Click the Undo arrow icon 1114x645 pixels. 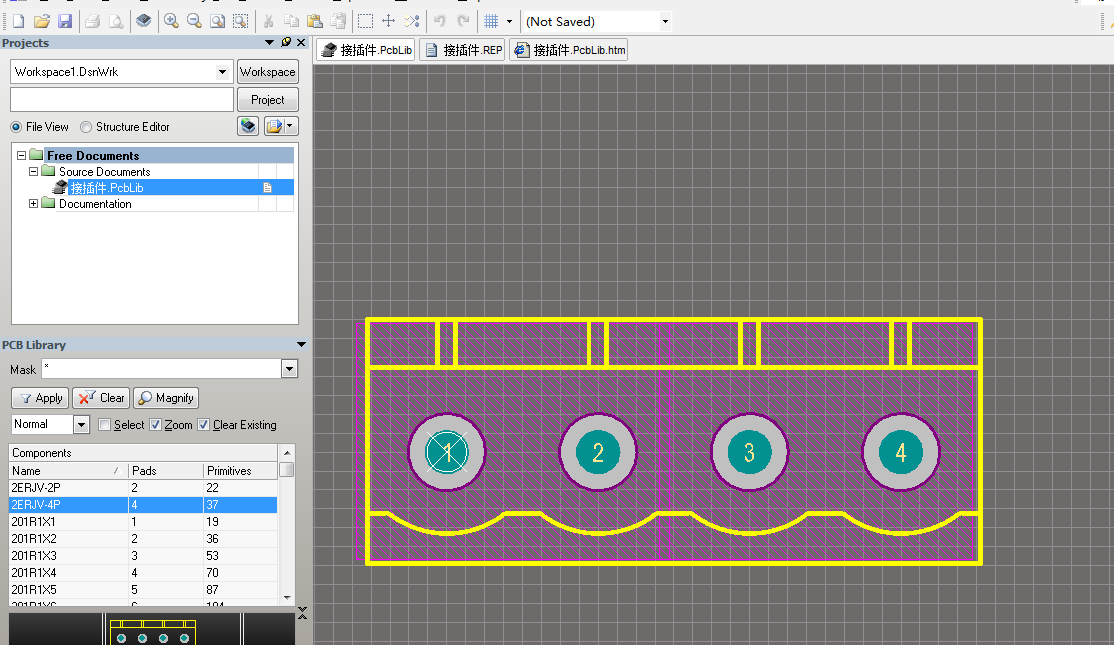[x=440, y=21]
